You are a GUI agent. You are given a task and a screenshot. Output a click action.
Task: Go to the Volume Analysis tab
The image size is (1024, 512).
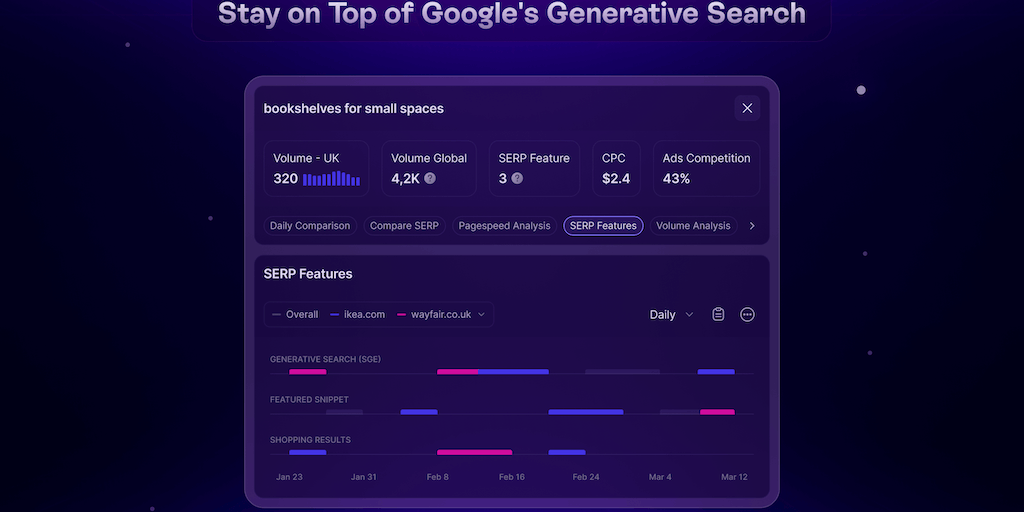click(693, 226)
